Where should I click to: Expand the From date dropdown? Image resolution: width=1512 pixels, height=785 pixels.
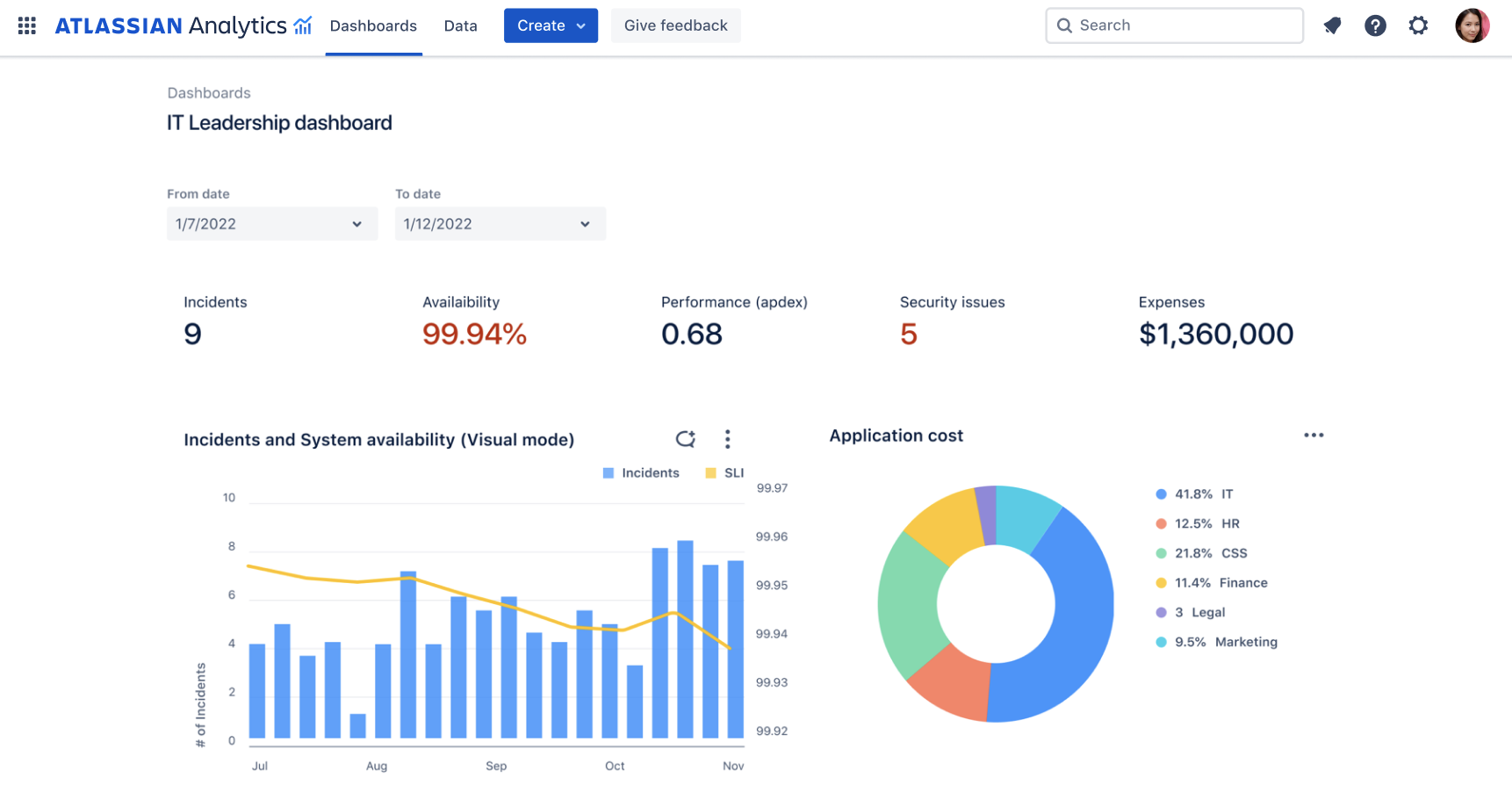click(272, 224)
